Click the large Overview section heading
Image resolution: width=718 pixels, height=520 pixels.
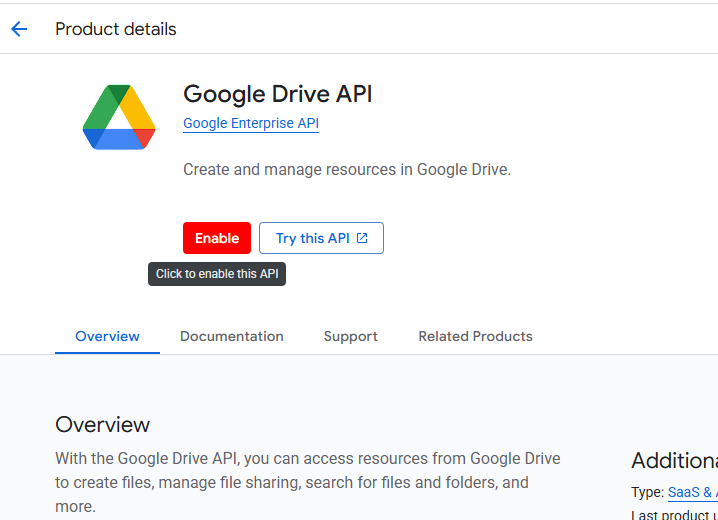(x=102, y=425)
